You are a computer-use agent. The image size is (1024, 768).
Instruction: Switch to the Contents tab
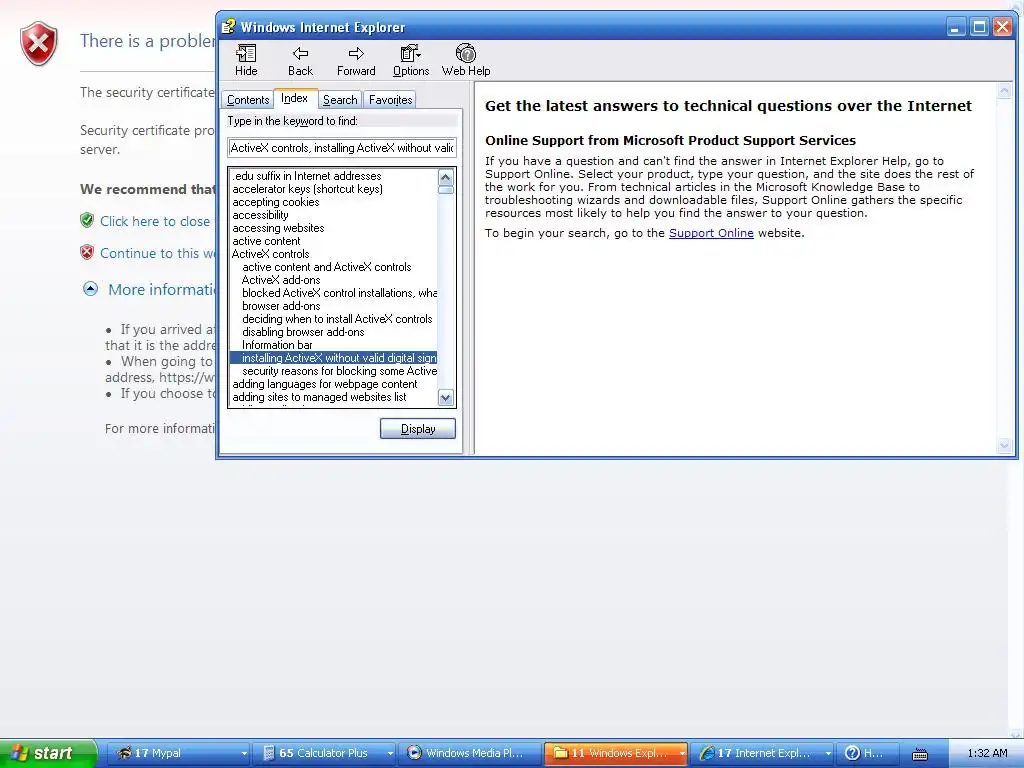coord(248,100)
